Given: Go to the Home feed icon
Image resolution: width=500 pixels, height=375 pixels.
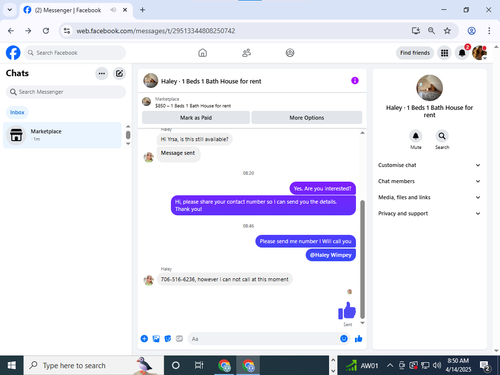Looking at the screenshot, I should (202, 53).
